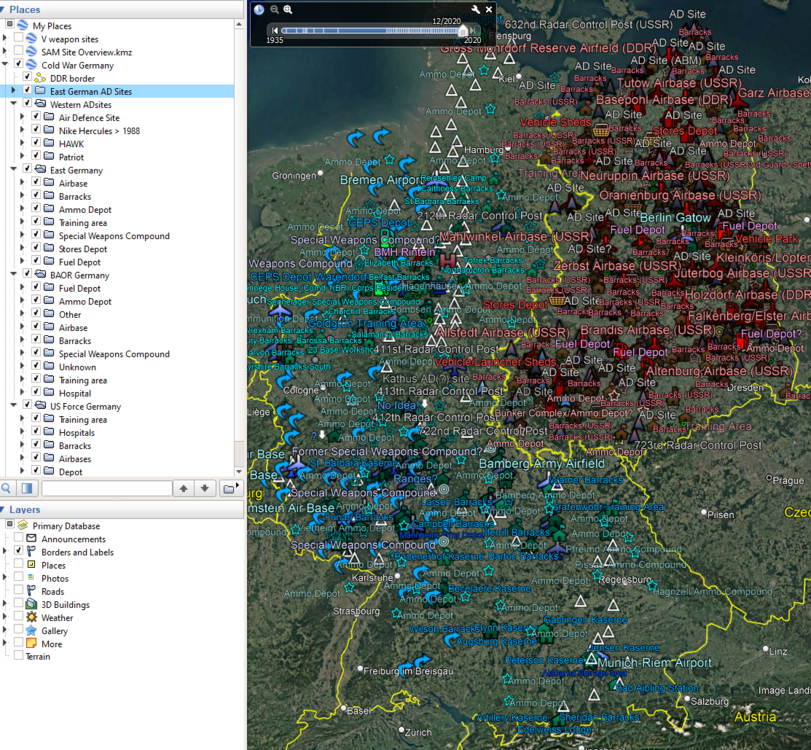811x750 pixels.
Task: Open time slider options wrench
Action: click(x=475, y=10)
